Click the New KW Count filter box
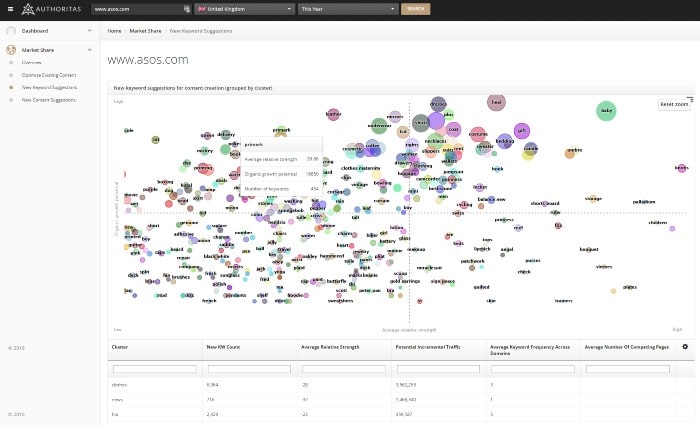The height and width of the screenshot is (426, 700). tap(249, 369)
